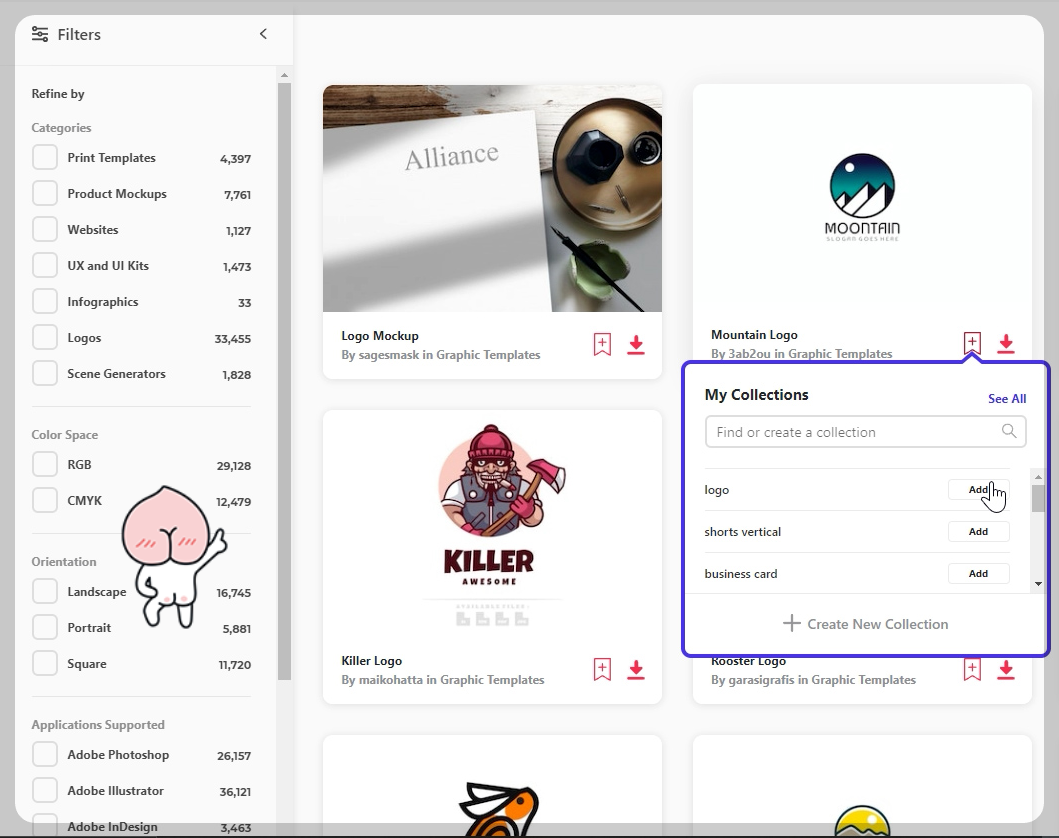Focus the Find or create a collection field
The height and width of the screenshot is (838, 1059).
coord(865,431)
